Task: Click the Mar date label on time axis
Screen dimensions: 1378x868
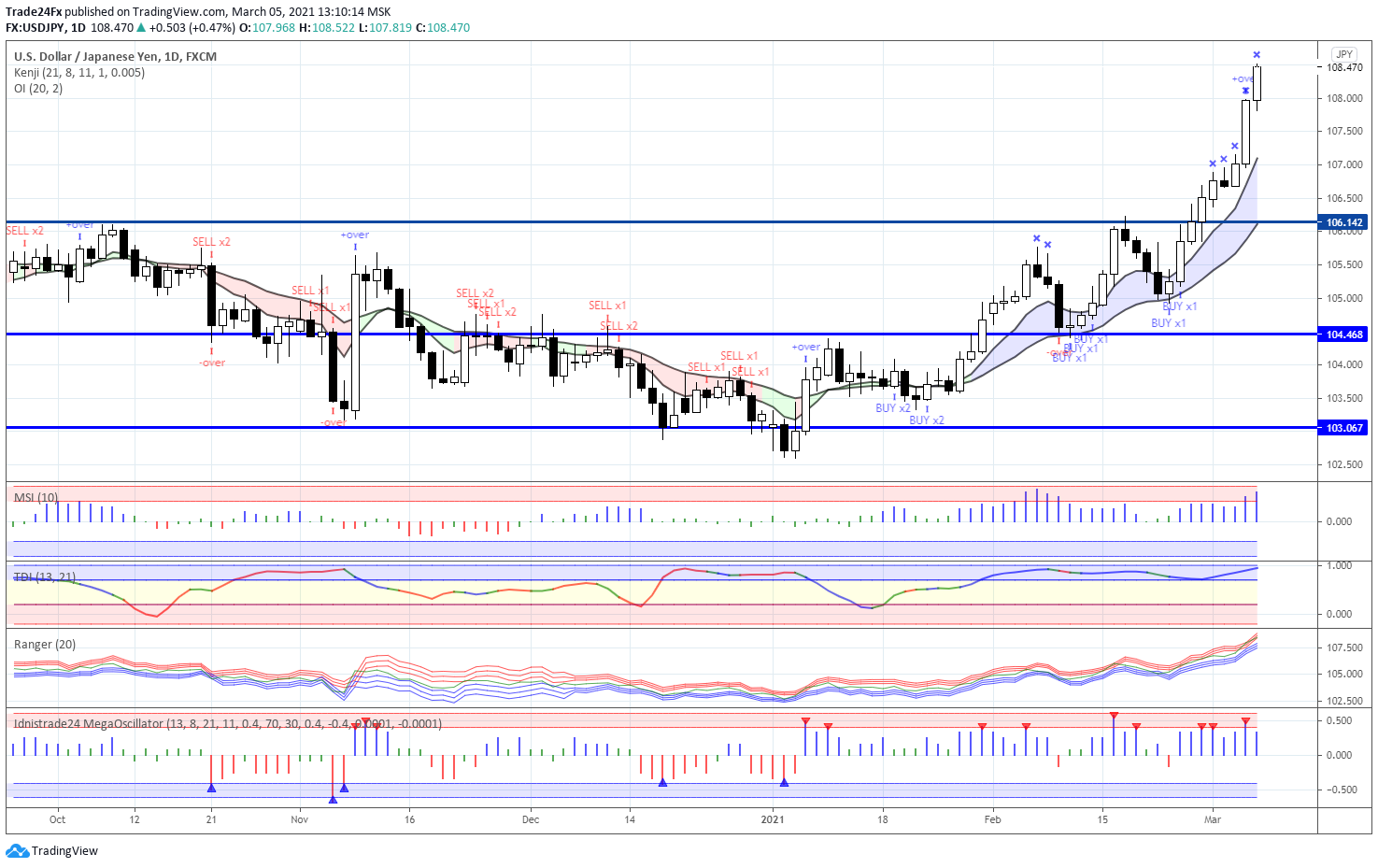Action: (x=1213, y=819)
